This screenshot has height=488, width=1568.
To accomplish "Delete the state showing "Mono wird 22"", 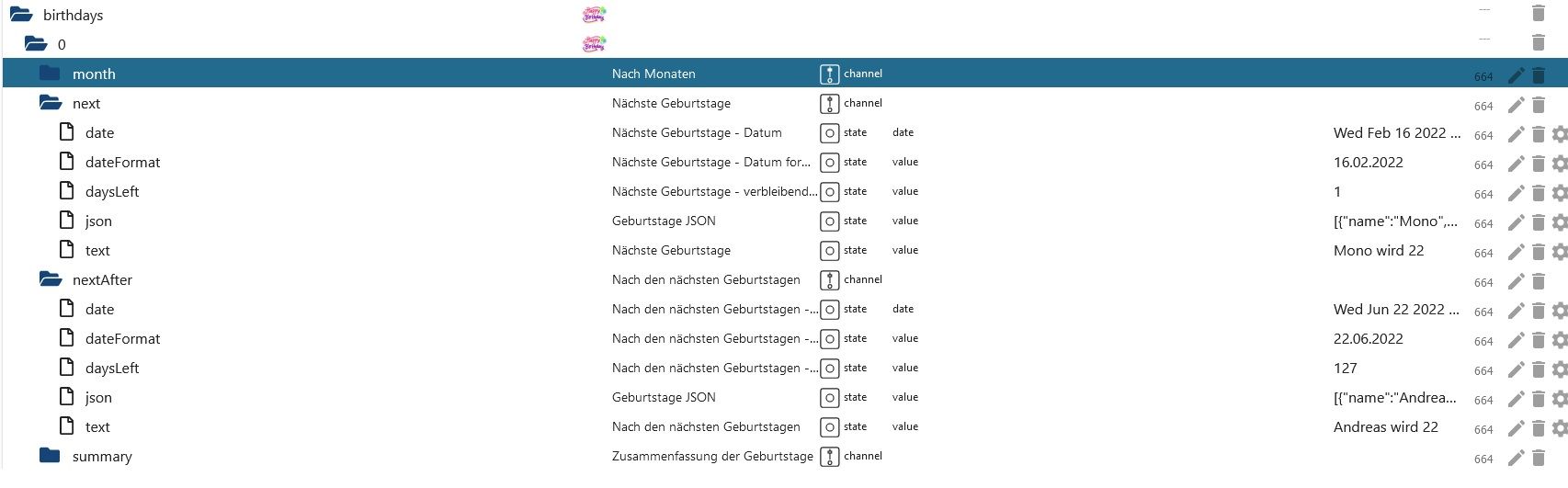I will point(1538,252).
